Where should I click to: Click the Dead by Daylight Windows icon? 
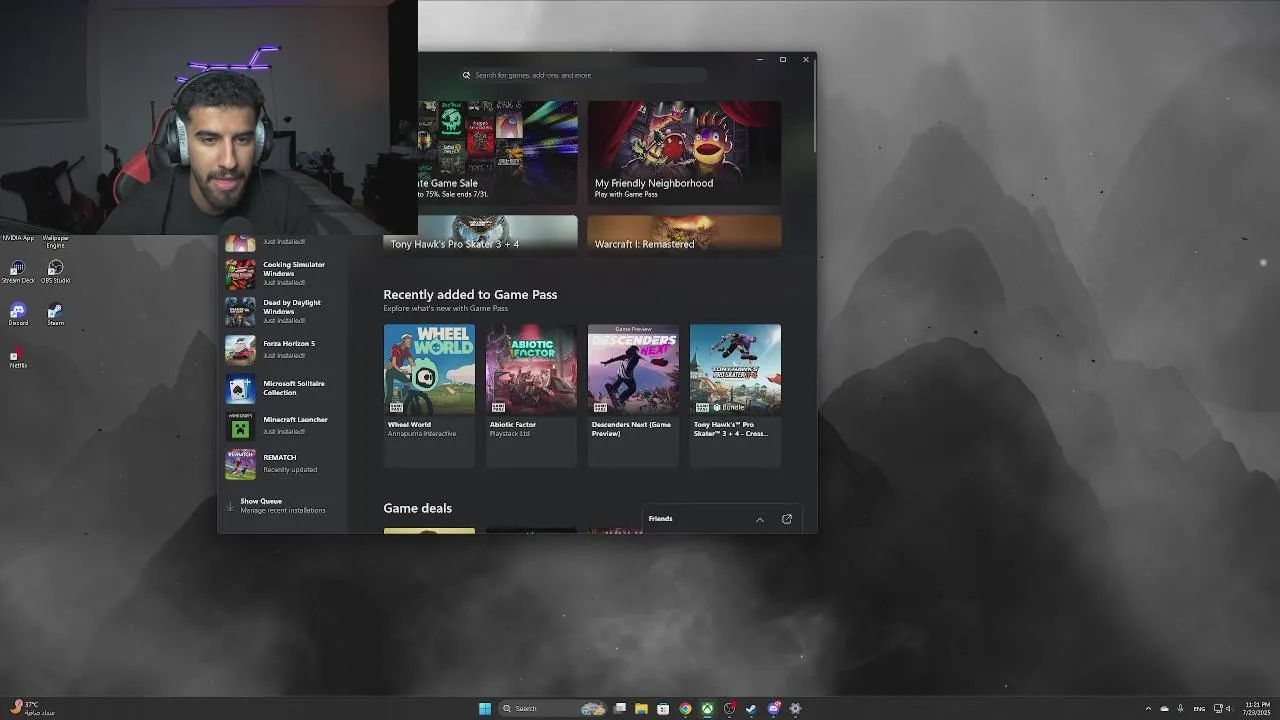(x=240, y=311)
